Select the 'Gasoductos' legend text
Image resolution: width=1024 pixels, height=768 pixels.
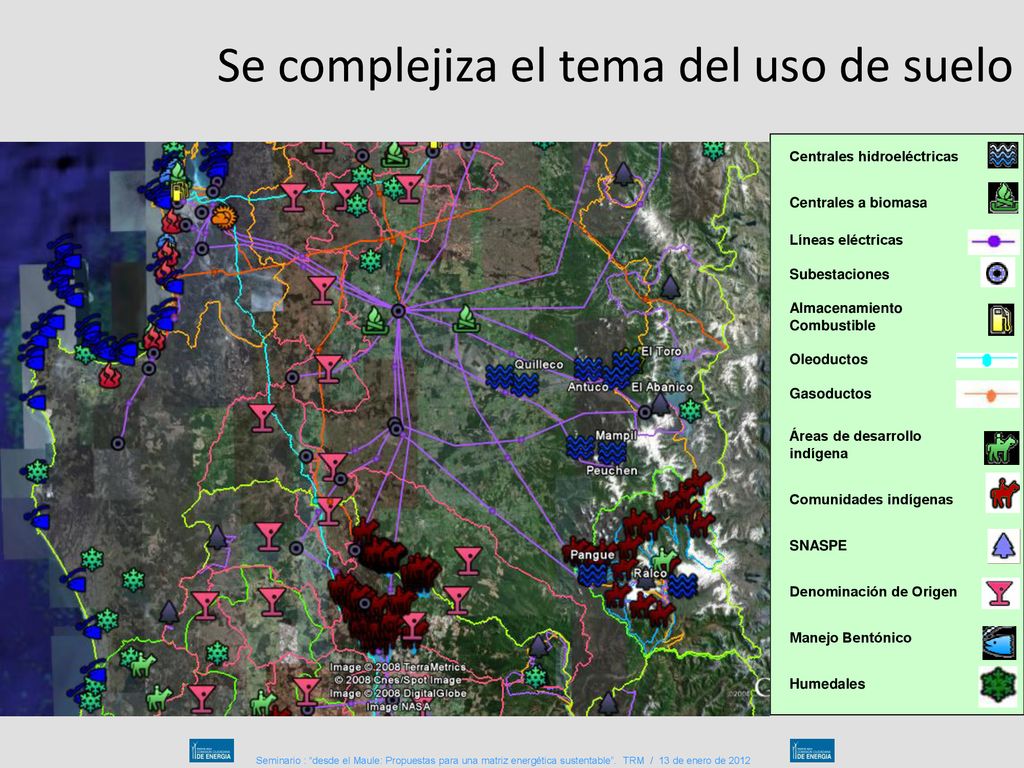pyautogui.click(x=830, y=394)
